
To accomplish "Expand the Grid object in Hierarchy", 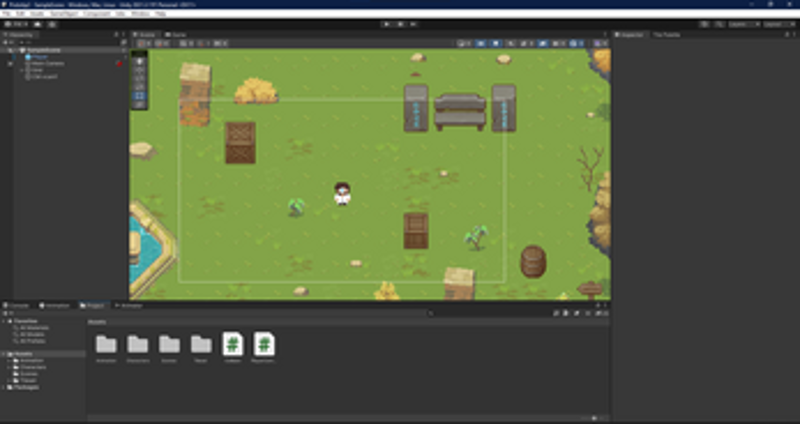I will [x=22, y=70].
